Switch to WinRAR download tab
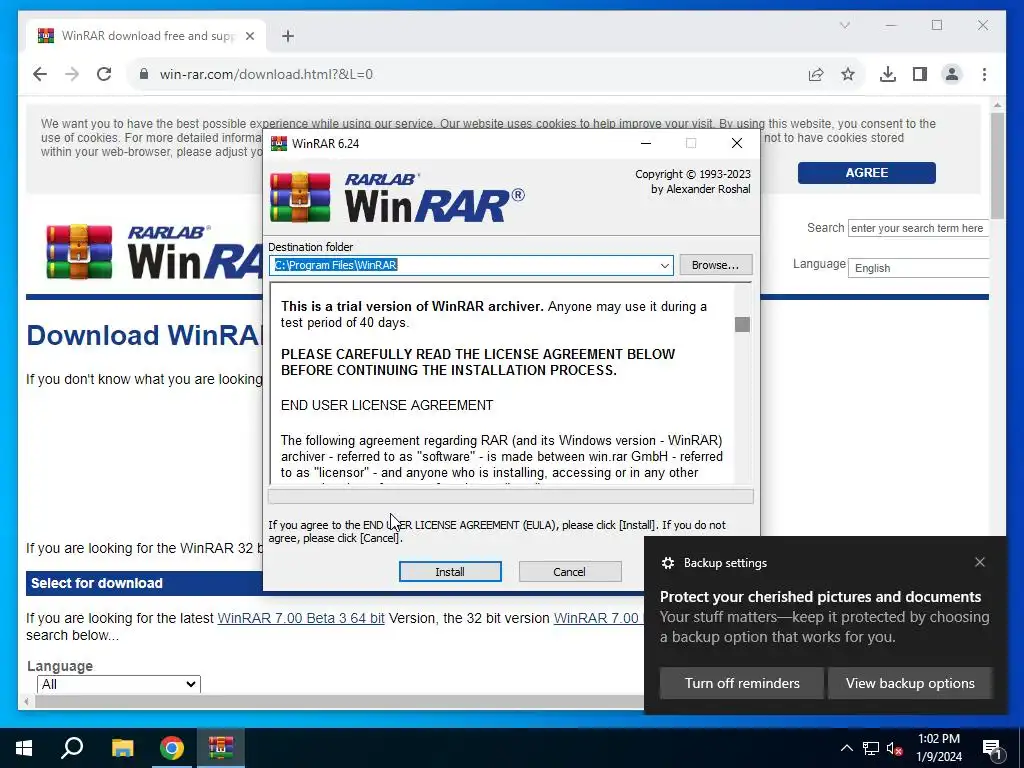This screenshot has height=768, width=1024. point(146,35)
